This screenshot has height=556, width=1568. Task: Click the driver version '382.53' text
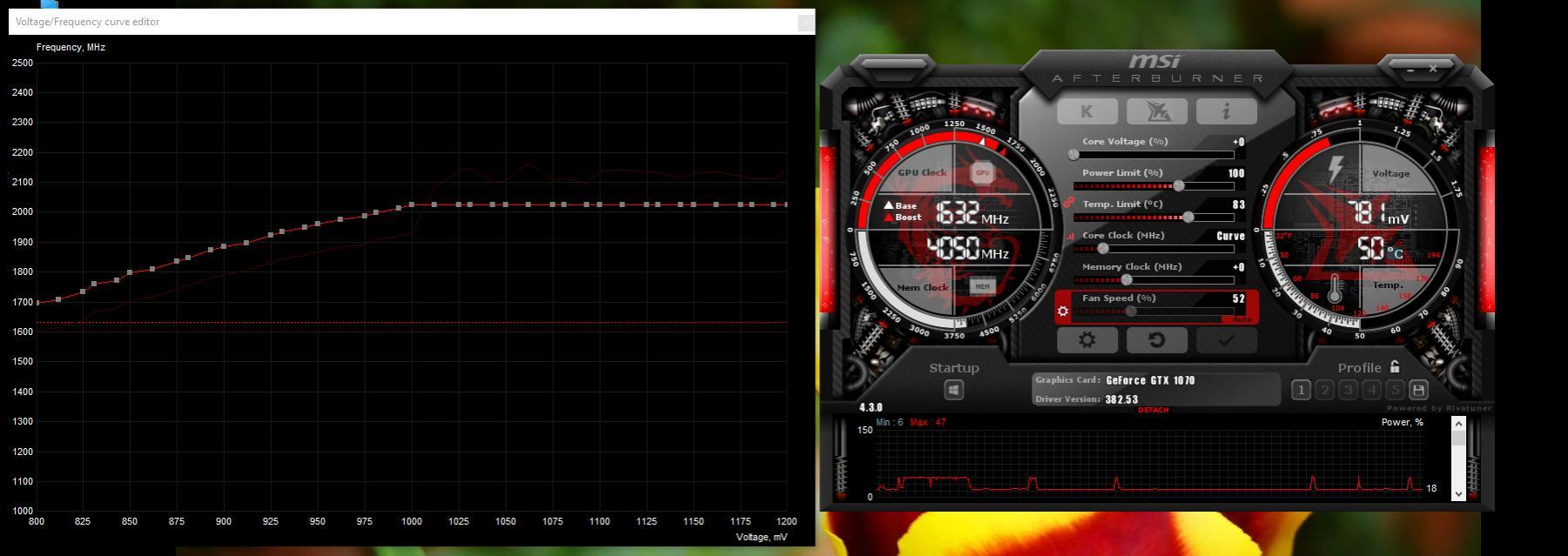click(x=1121, y=400)
